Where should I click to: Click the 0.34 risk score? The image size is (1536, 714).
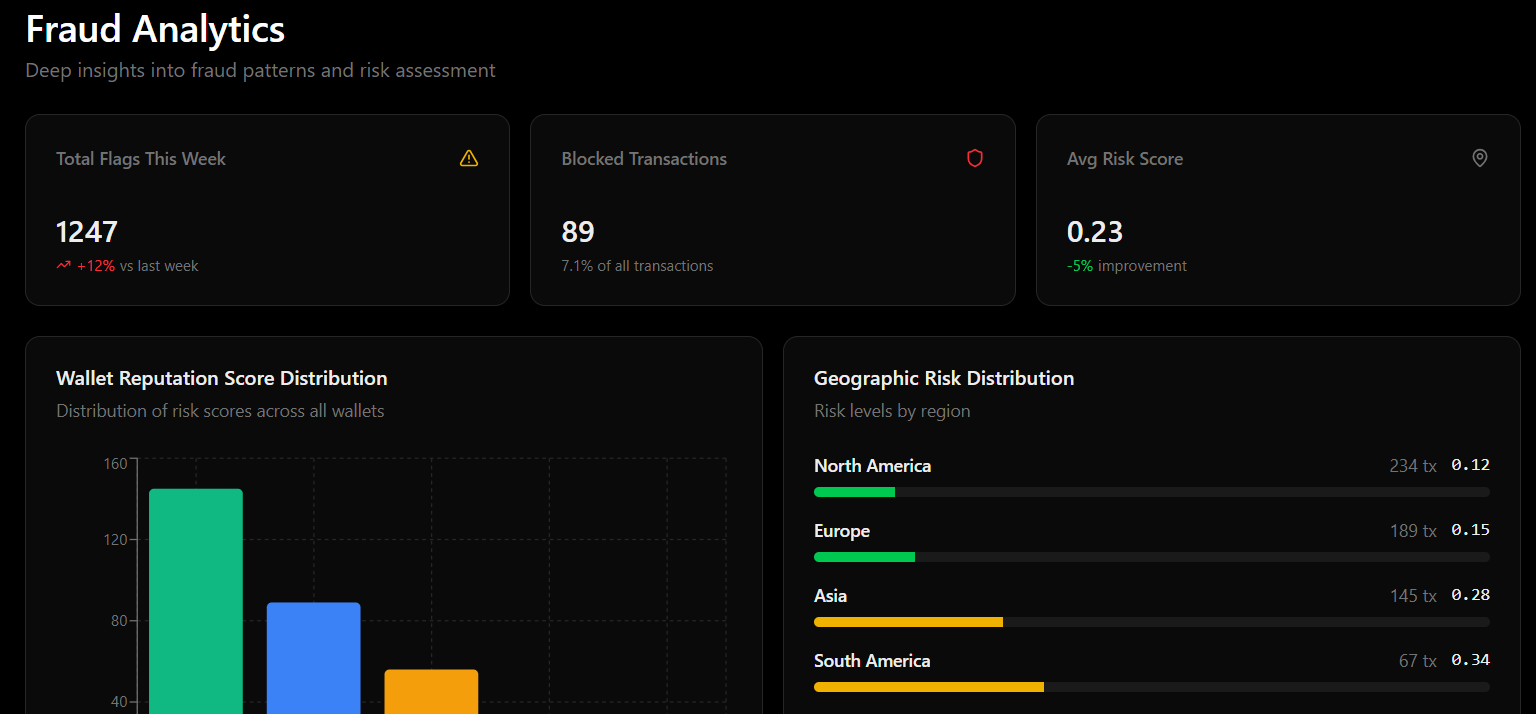coord(1471,660)
